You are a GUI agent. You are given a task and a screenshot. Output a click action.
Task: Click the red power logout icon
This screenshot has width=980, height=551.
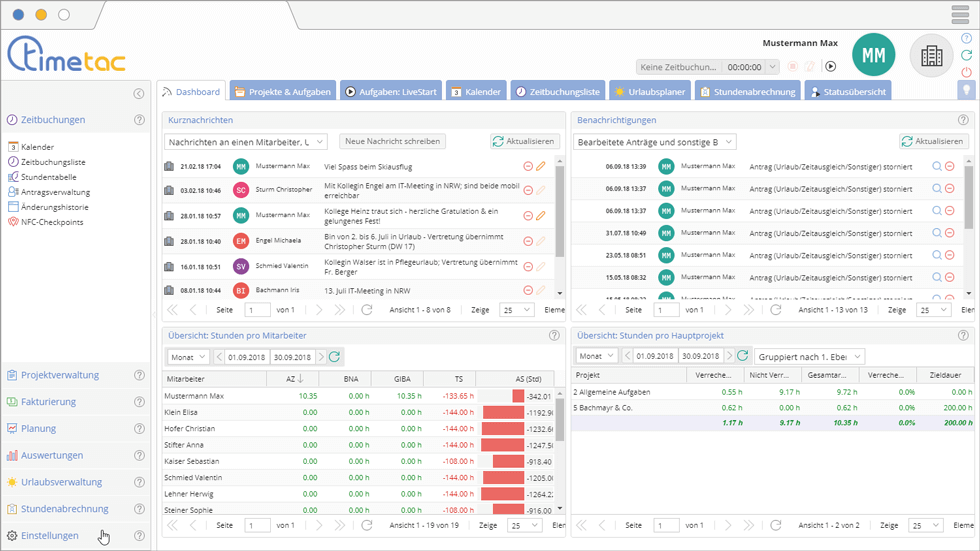pos(966,71)
